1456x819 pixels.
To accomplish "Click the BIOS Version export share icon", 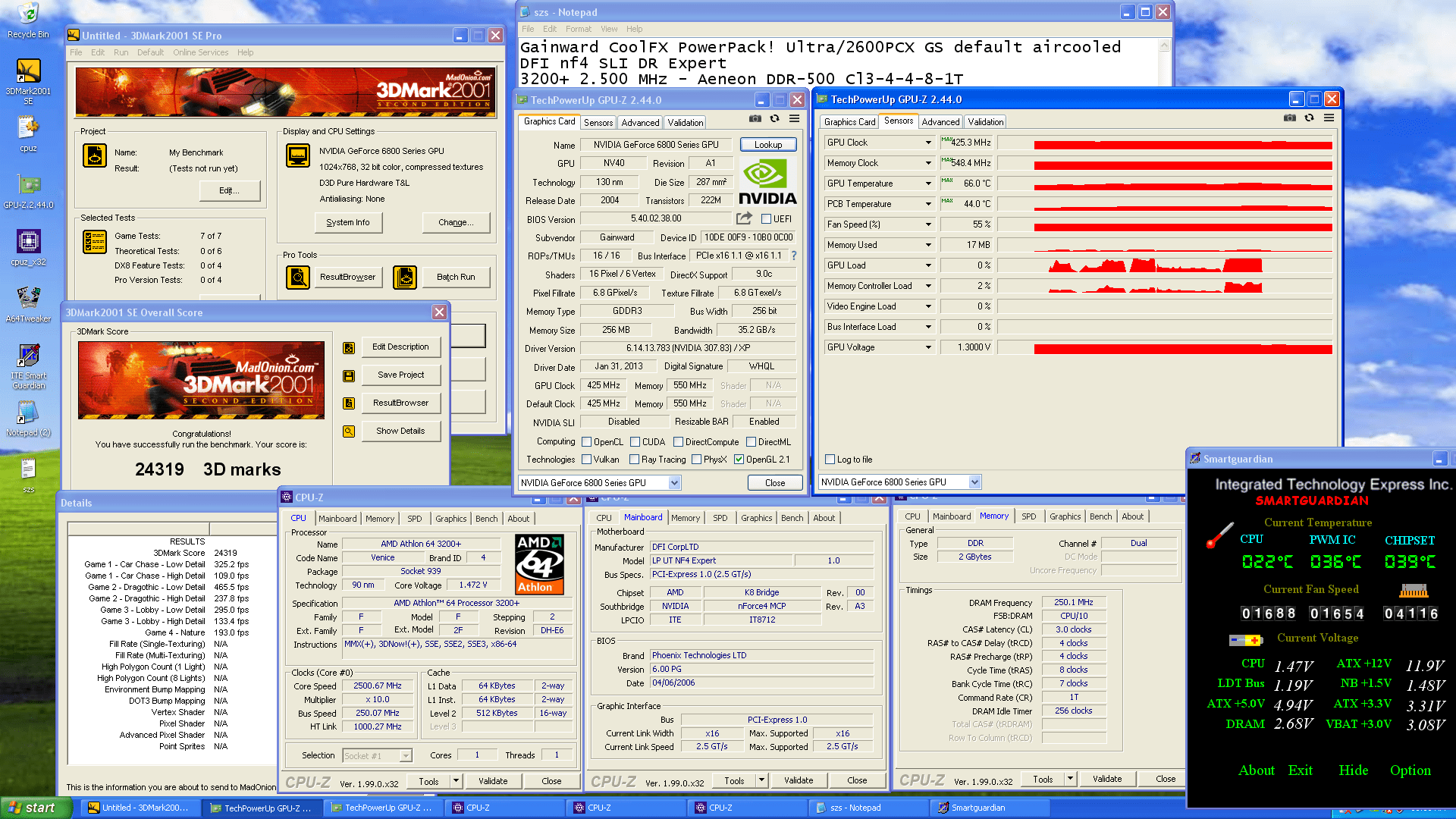I will 744,218.
